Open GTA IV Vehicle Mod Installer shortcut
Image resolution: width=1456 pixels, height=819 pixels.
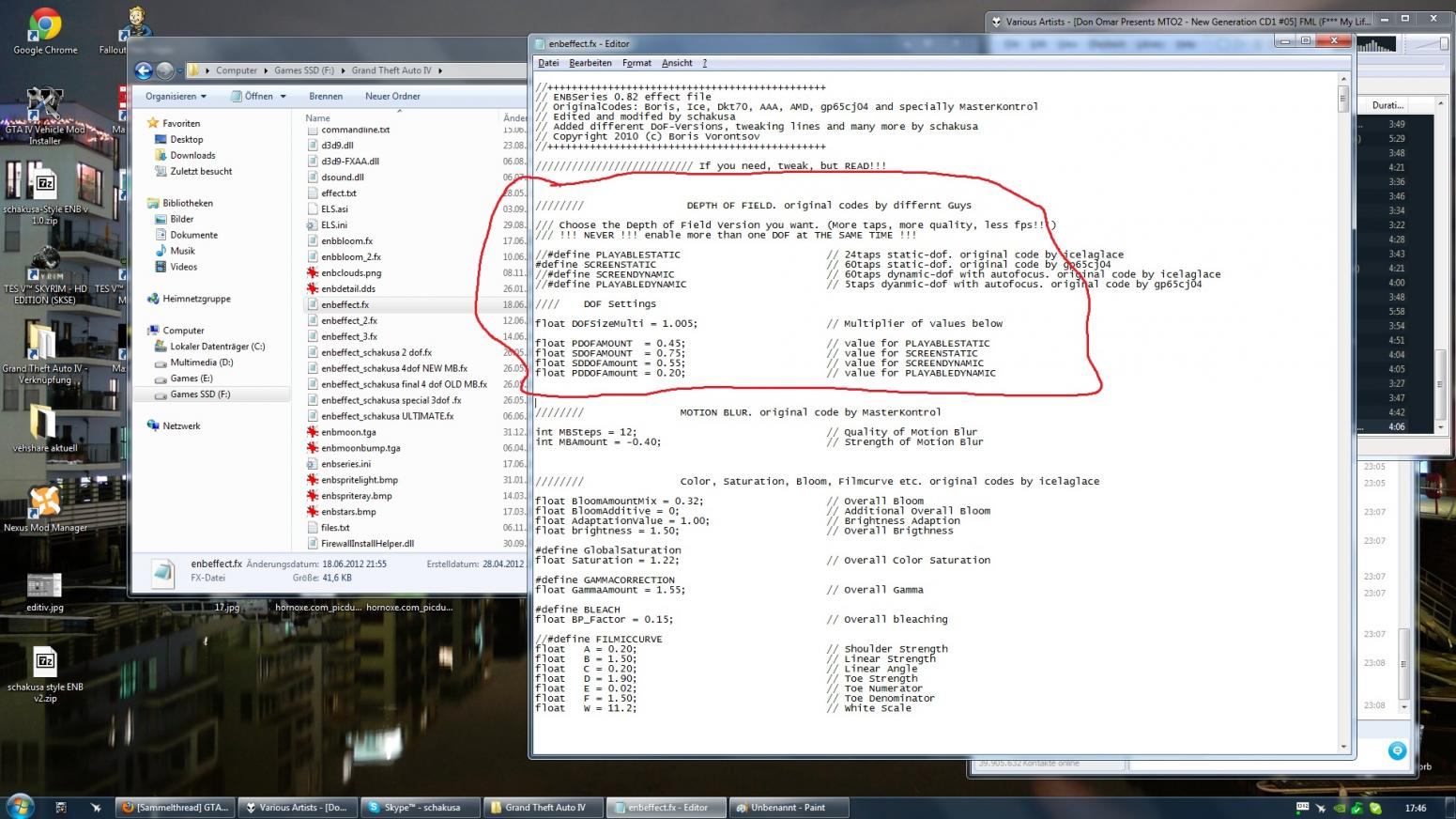tap(44, 115)
